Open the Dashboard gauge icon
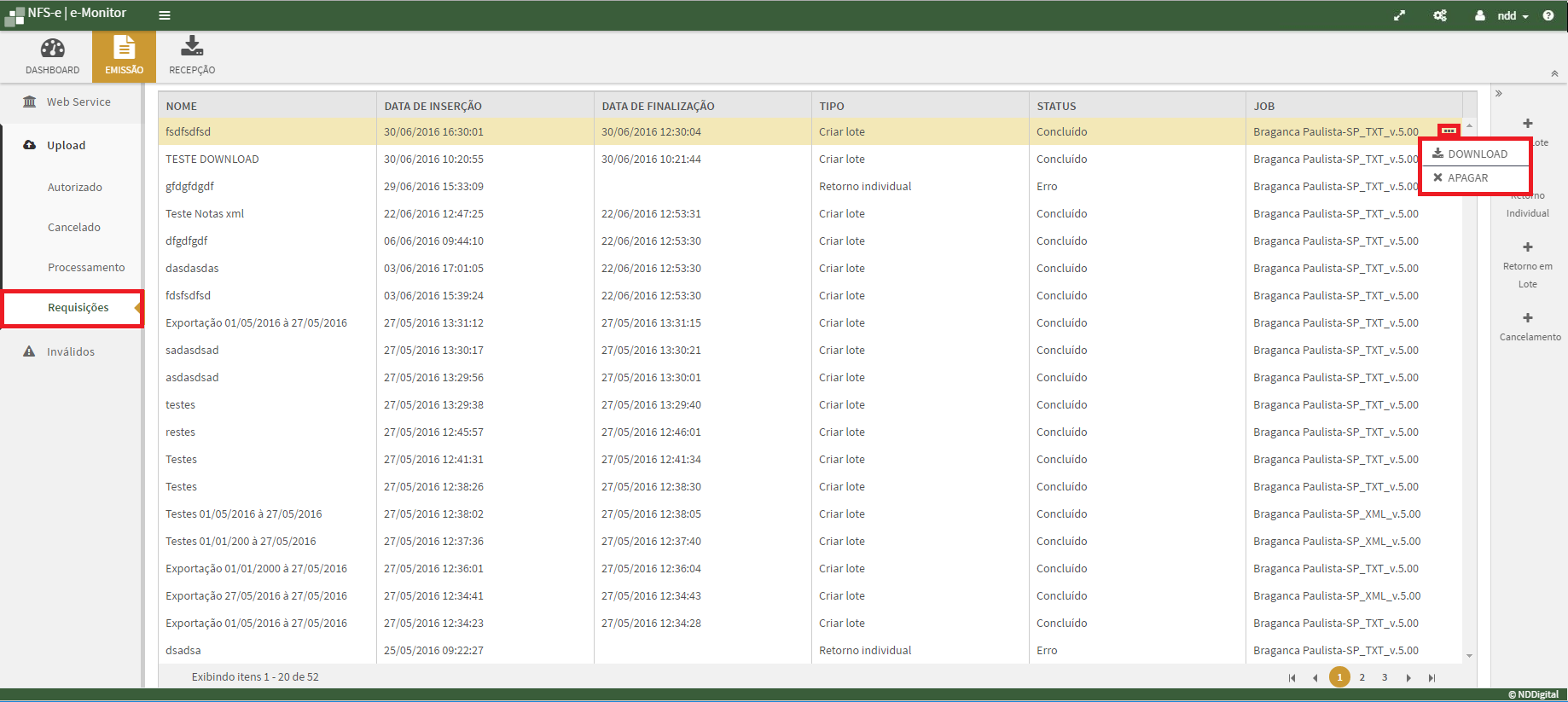 [x=52, y=49]
